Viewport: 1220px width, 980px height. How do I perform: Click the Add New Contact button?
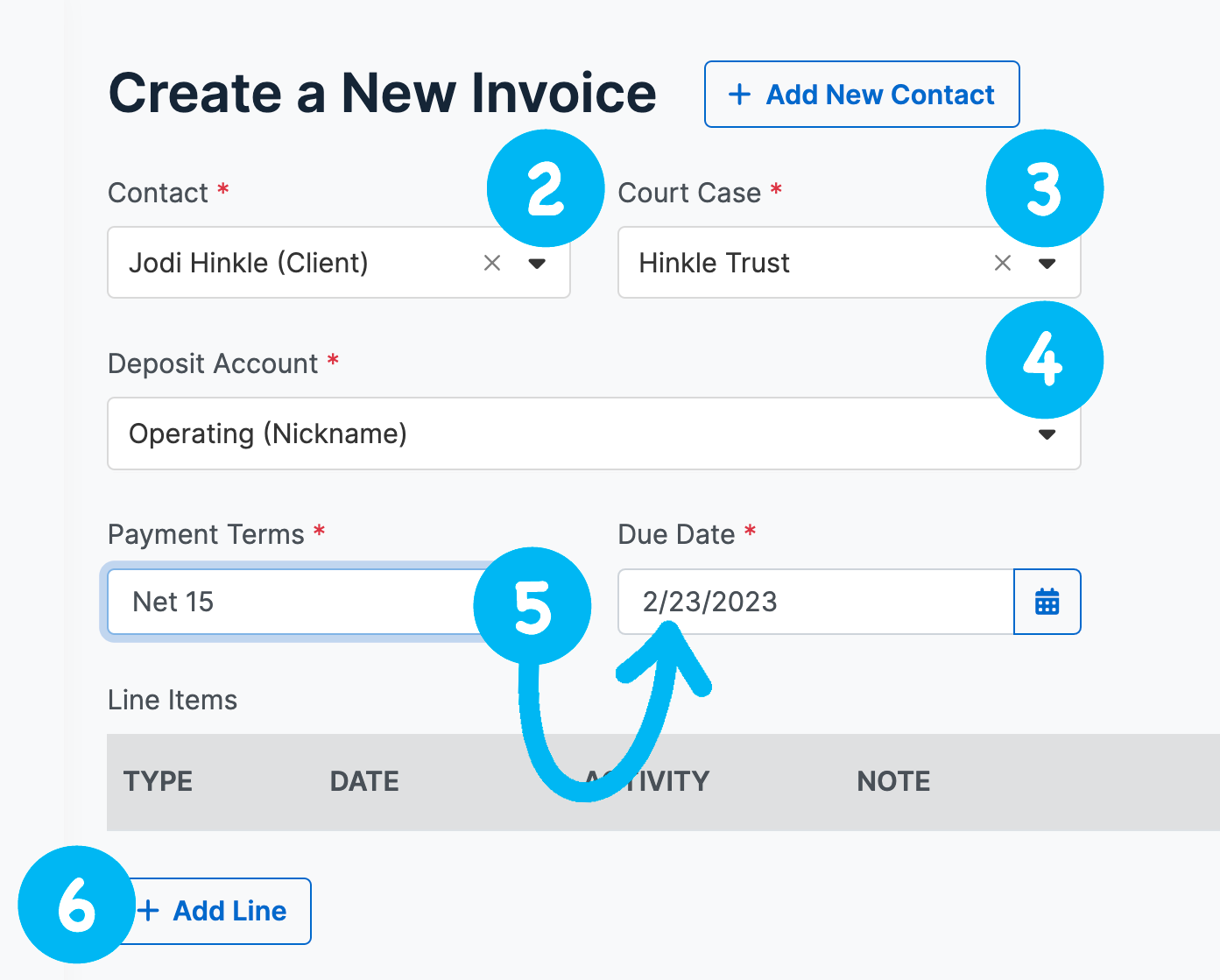(861, 94)
